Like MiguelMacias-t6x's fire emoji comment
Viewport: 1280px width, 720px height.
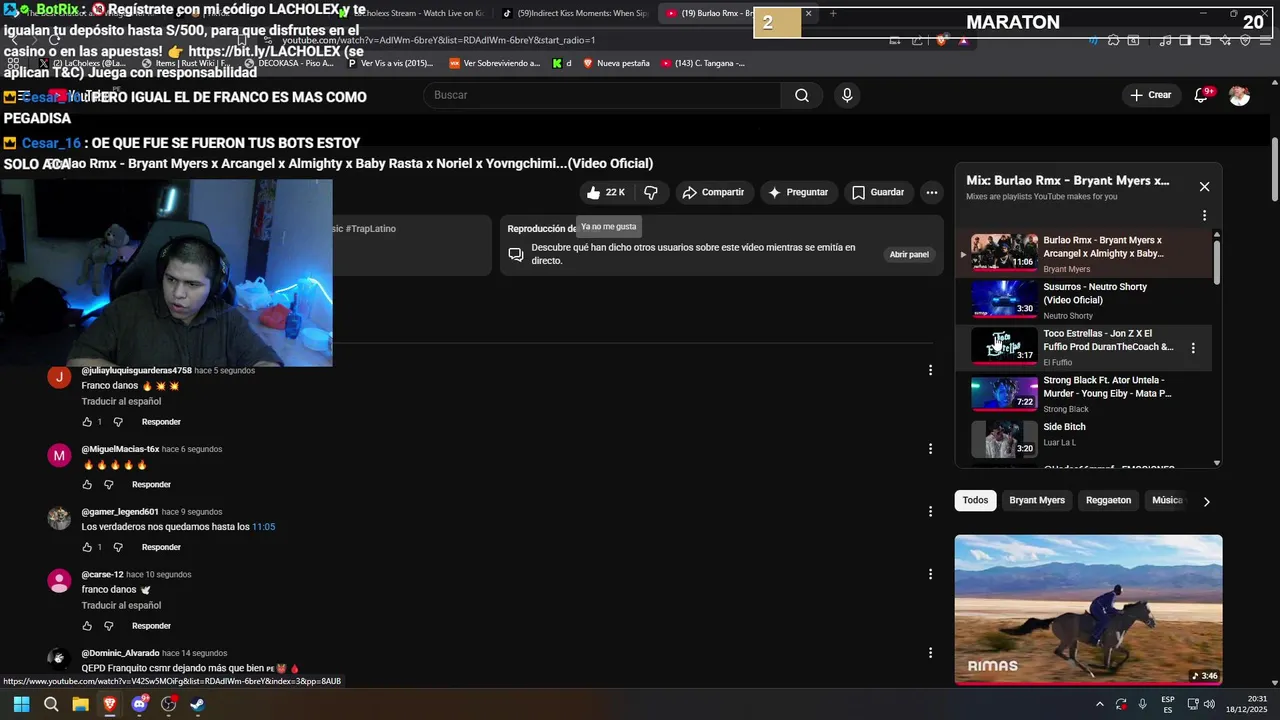pos(87,485)
